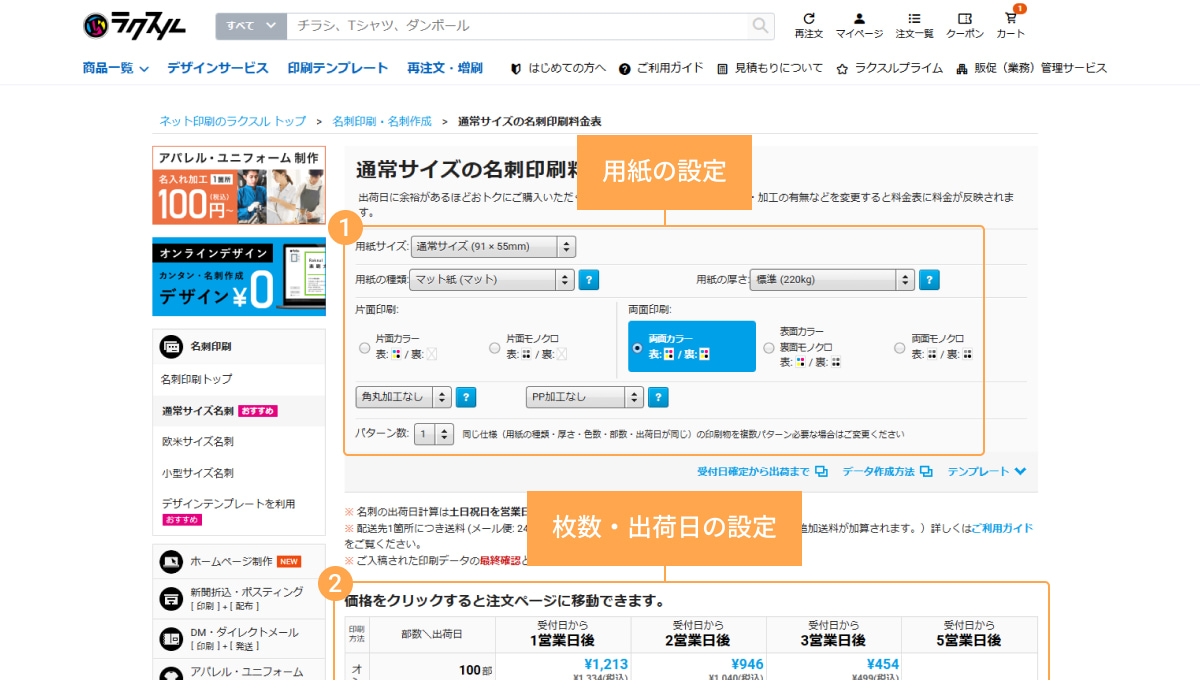Select 欧米サイズ名刺 sidebar item
Screen dimensions: 1200x680
(198, 441)
